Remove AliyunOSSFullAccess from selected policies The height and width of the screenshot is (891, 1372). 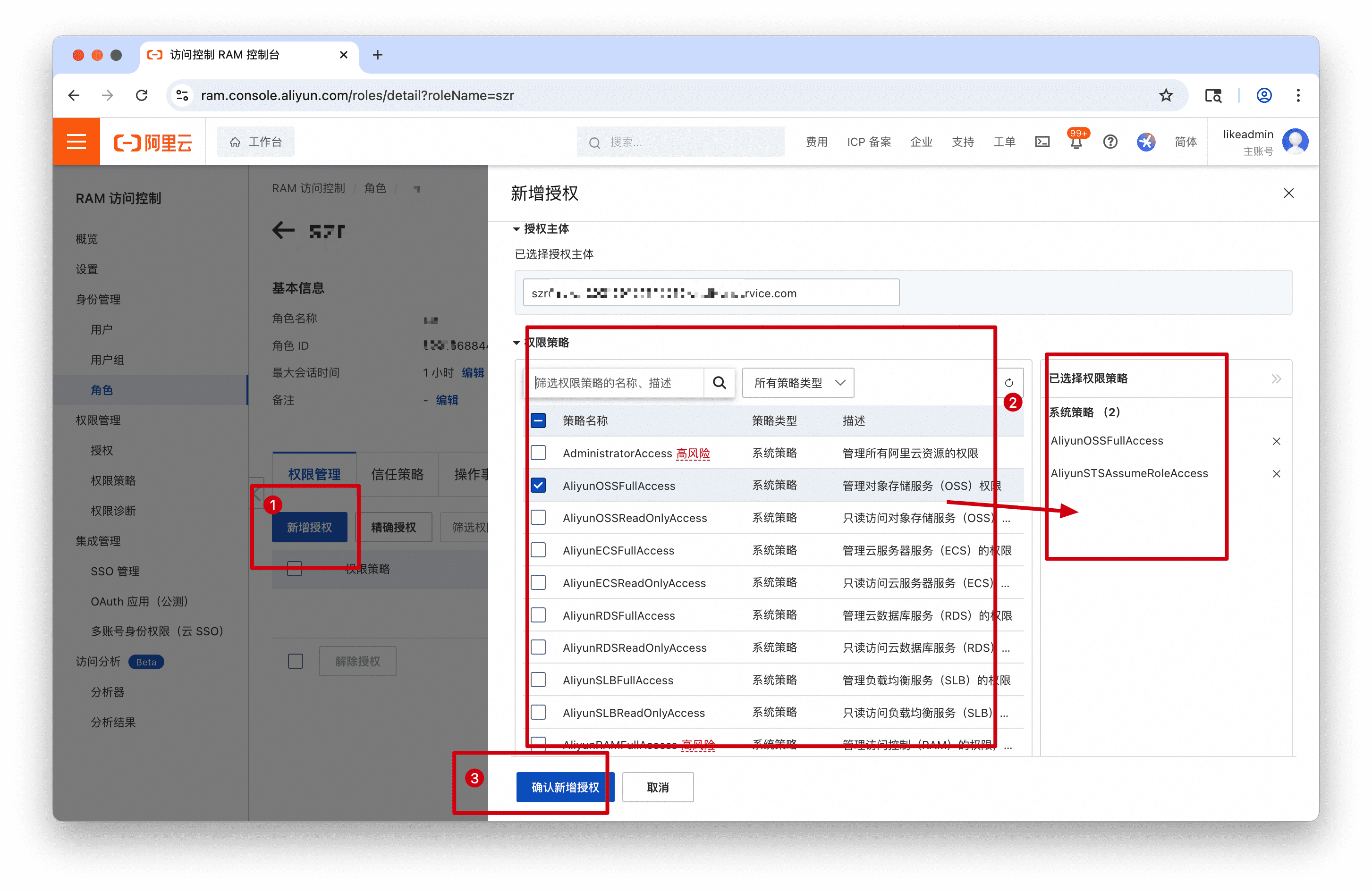(x=1276, y=441)
